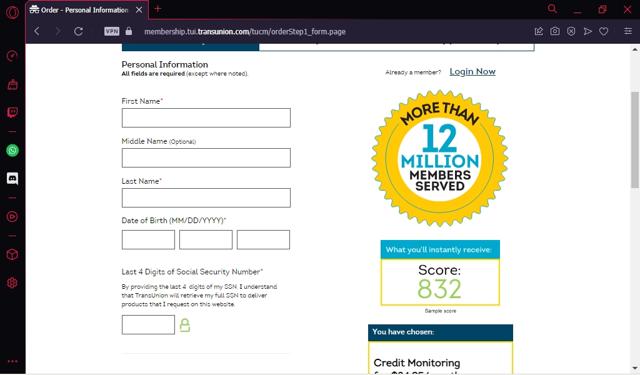This screenshot has width=640, height=375.
Task: Open the three-dots sidebar setup
Action: (12, 361)
